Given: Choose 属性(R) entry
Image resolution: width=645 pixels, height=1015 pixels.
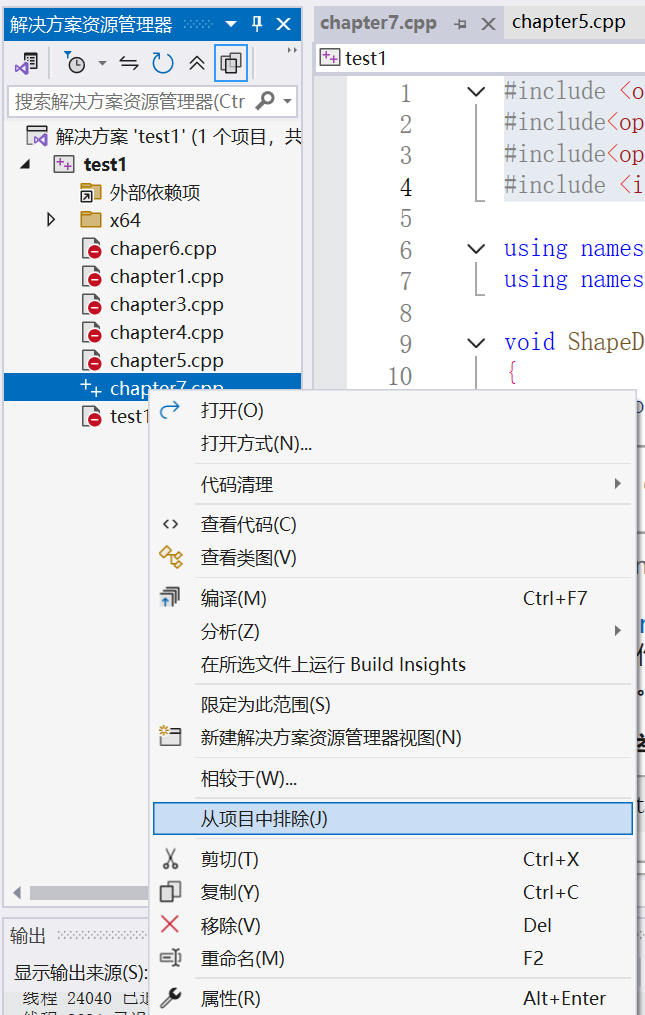Looking at the screenshot, I should pyautogui.click(x=392, y=998).
